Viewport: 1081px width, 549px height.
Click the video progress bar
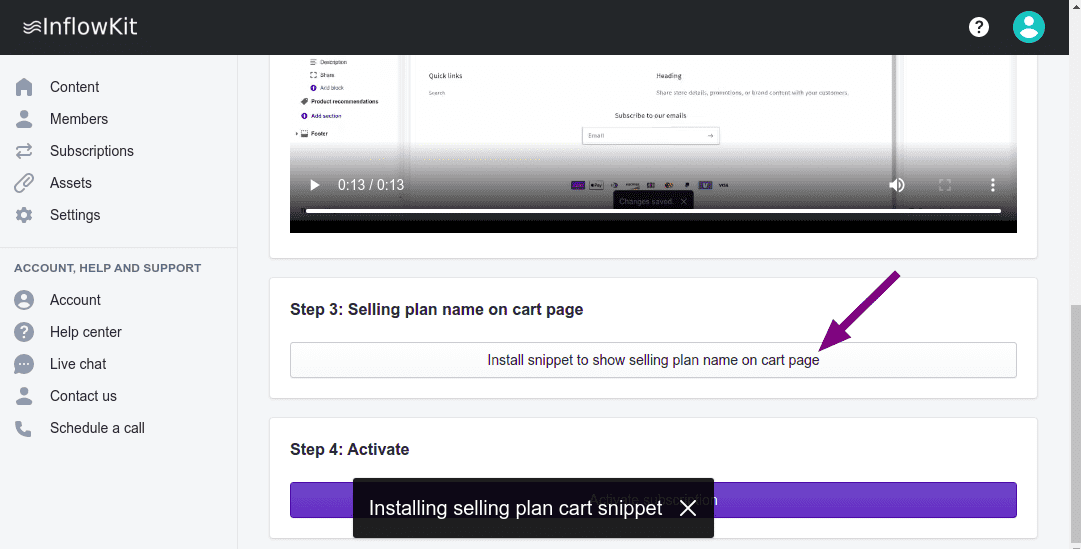653,211
